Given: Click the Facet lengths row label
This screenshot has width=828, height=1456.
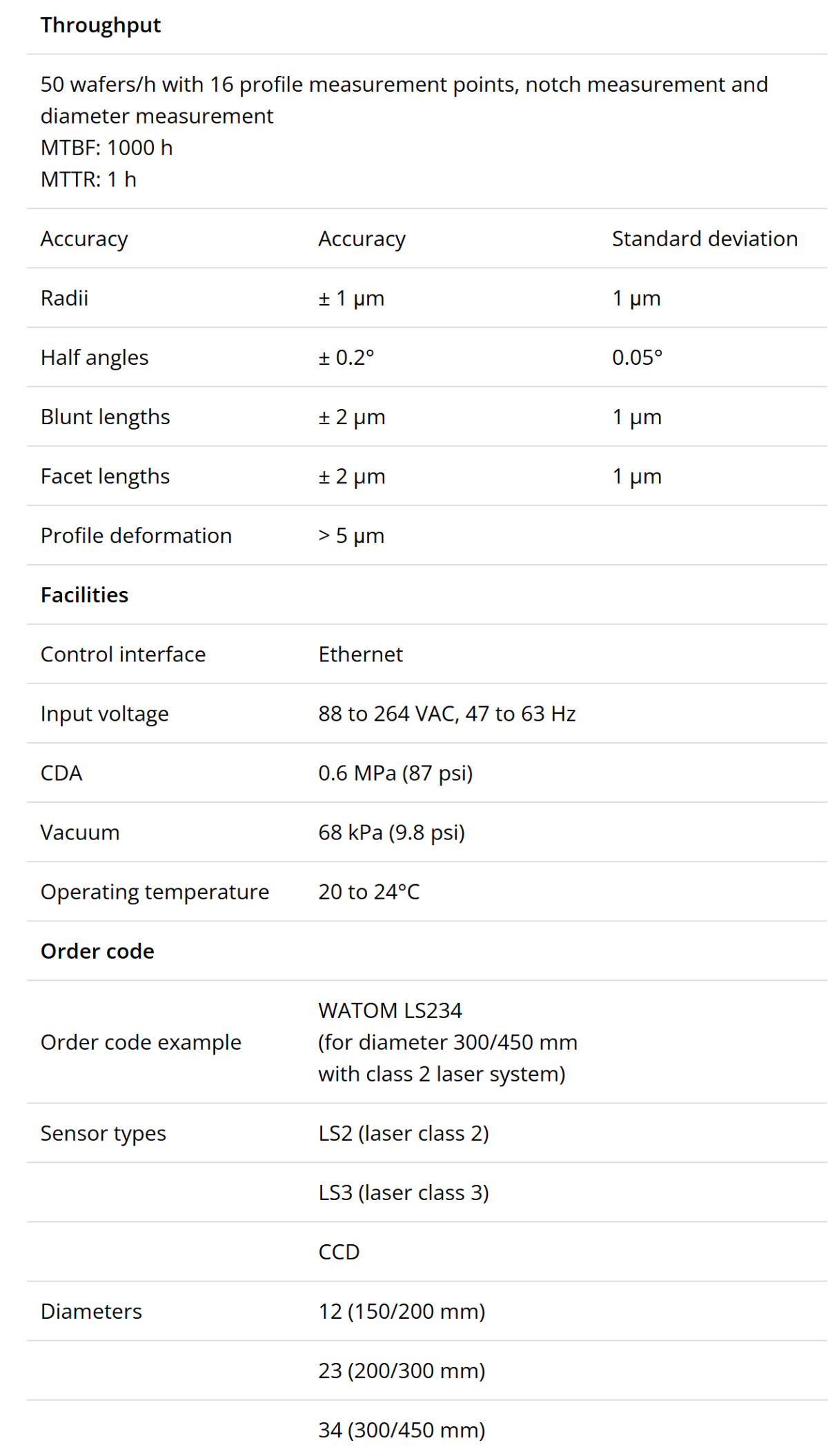Looking at the screenshot, I should pyautogui.click(x=105, y=476).
